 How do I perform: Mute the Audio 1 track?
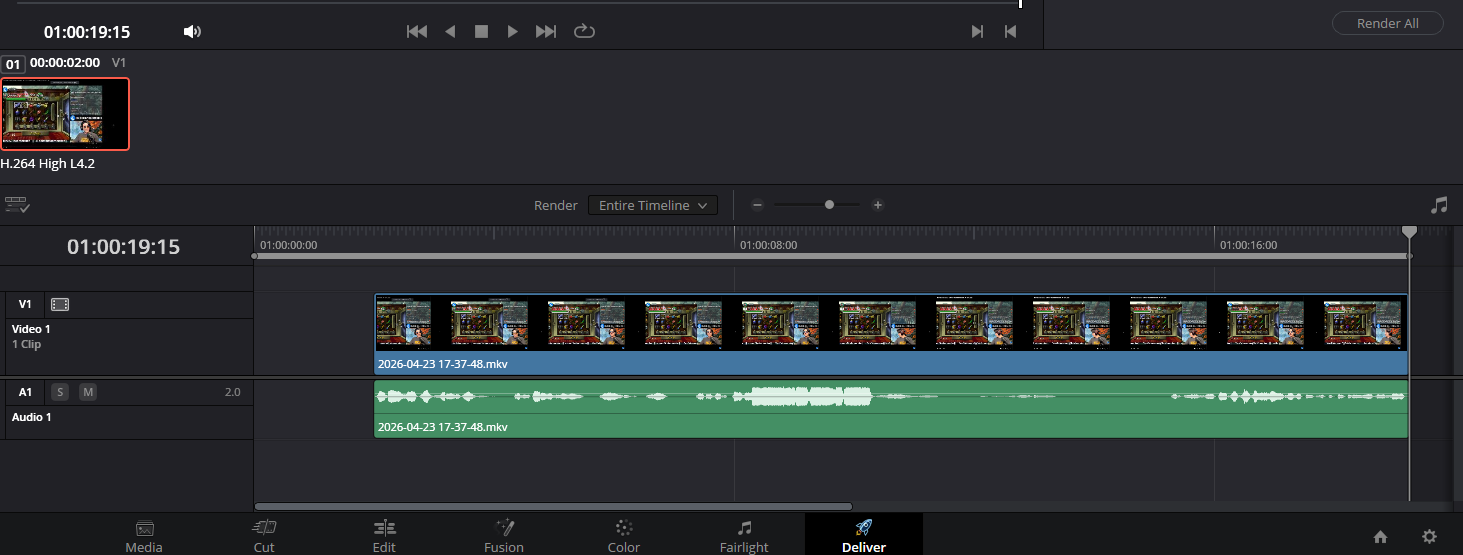pos(88,392)
